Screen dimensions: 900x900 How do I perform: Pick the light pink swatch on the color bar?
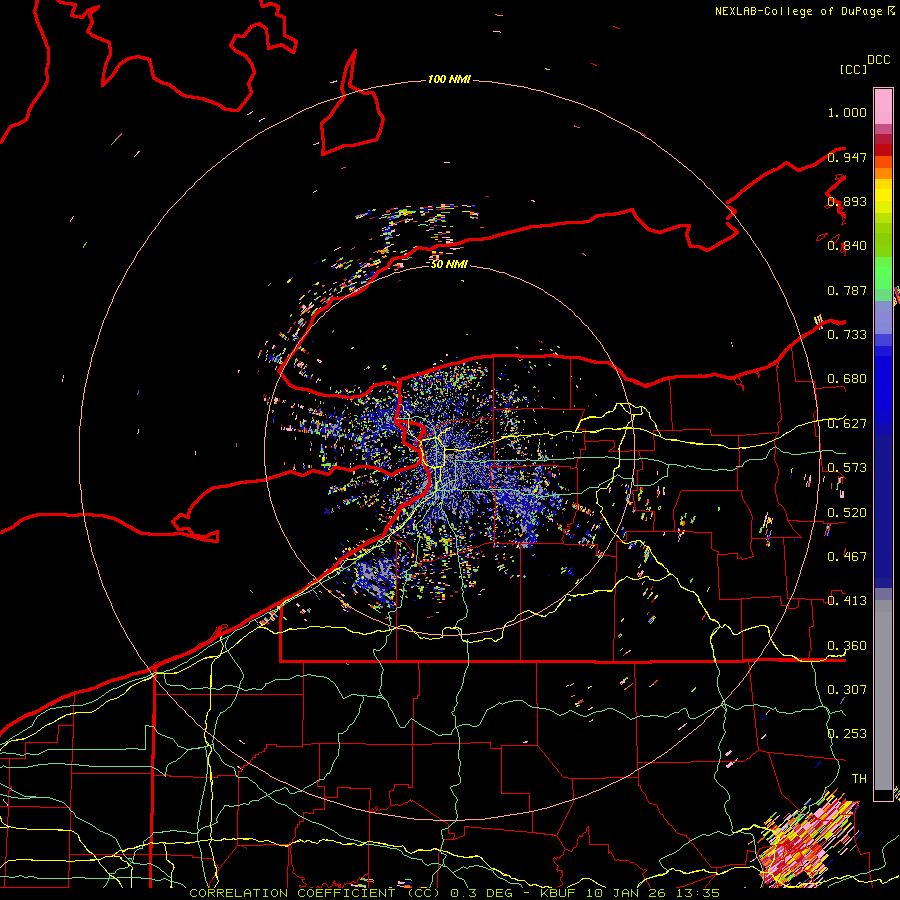tap(883, 107)
